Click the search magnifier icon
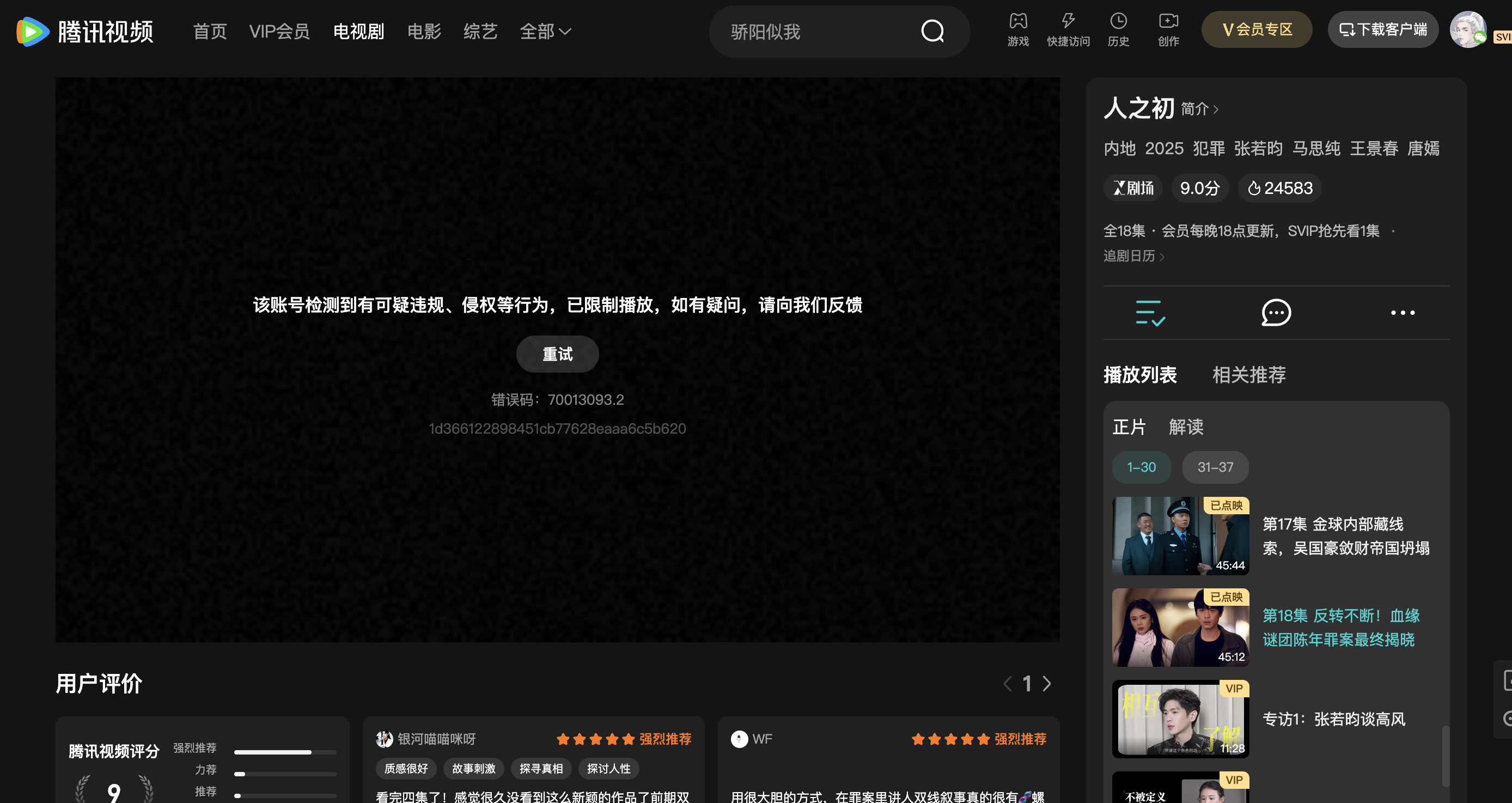The height and width of the screenshot is (803, 1512). (932, 32)
